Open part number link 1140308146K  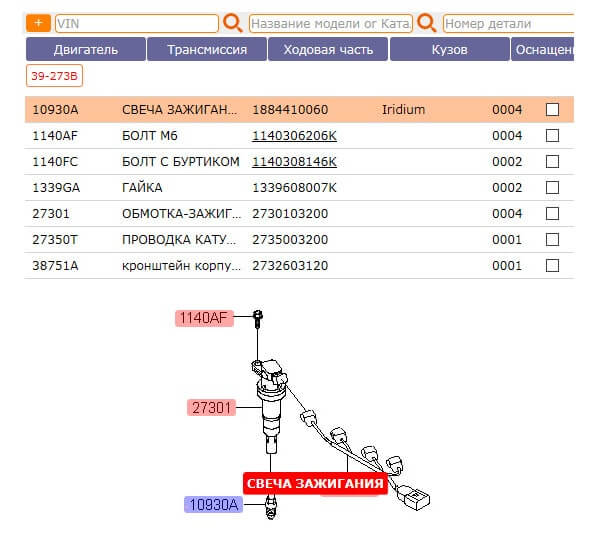point(294,162)
